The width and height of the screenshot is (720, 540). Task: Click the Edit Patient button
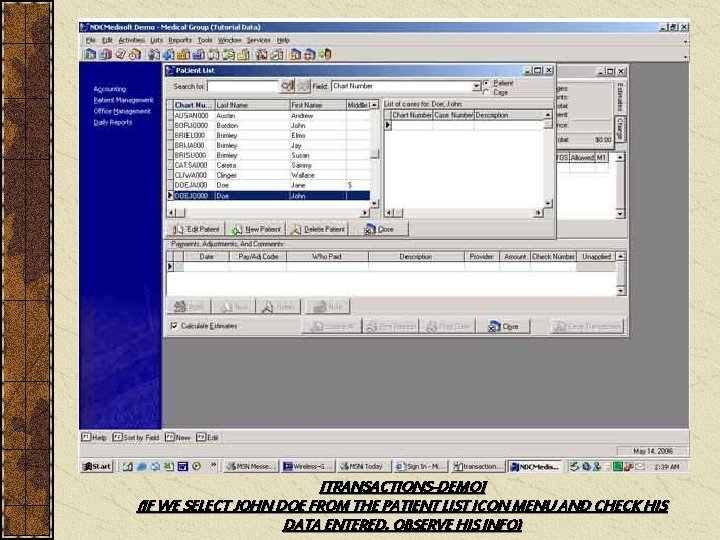tap(196, 229)
